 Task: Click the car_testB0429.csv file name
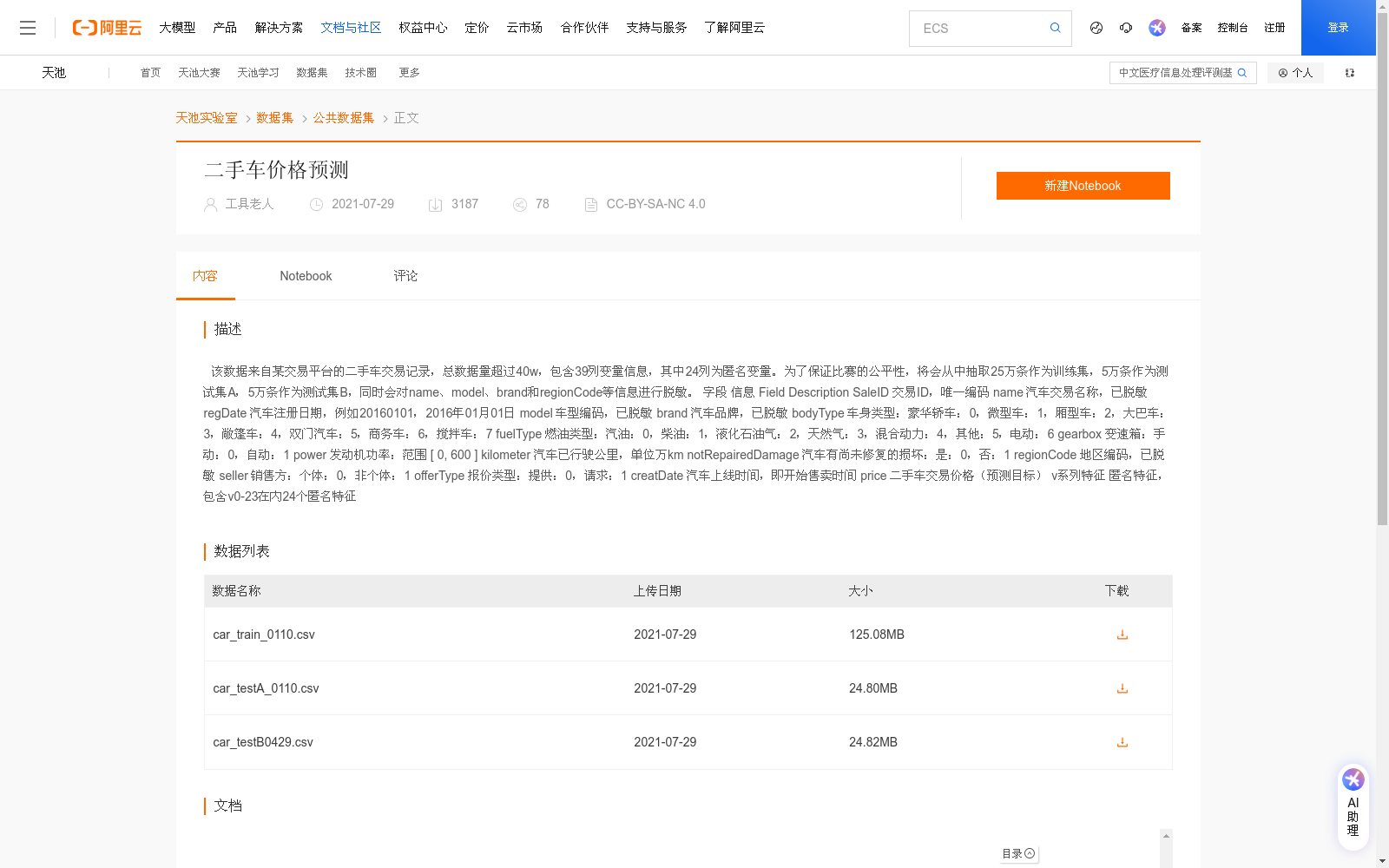click(263, 742)
